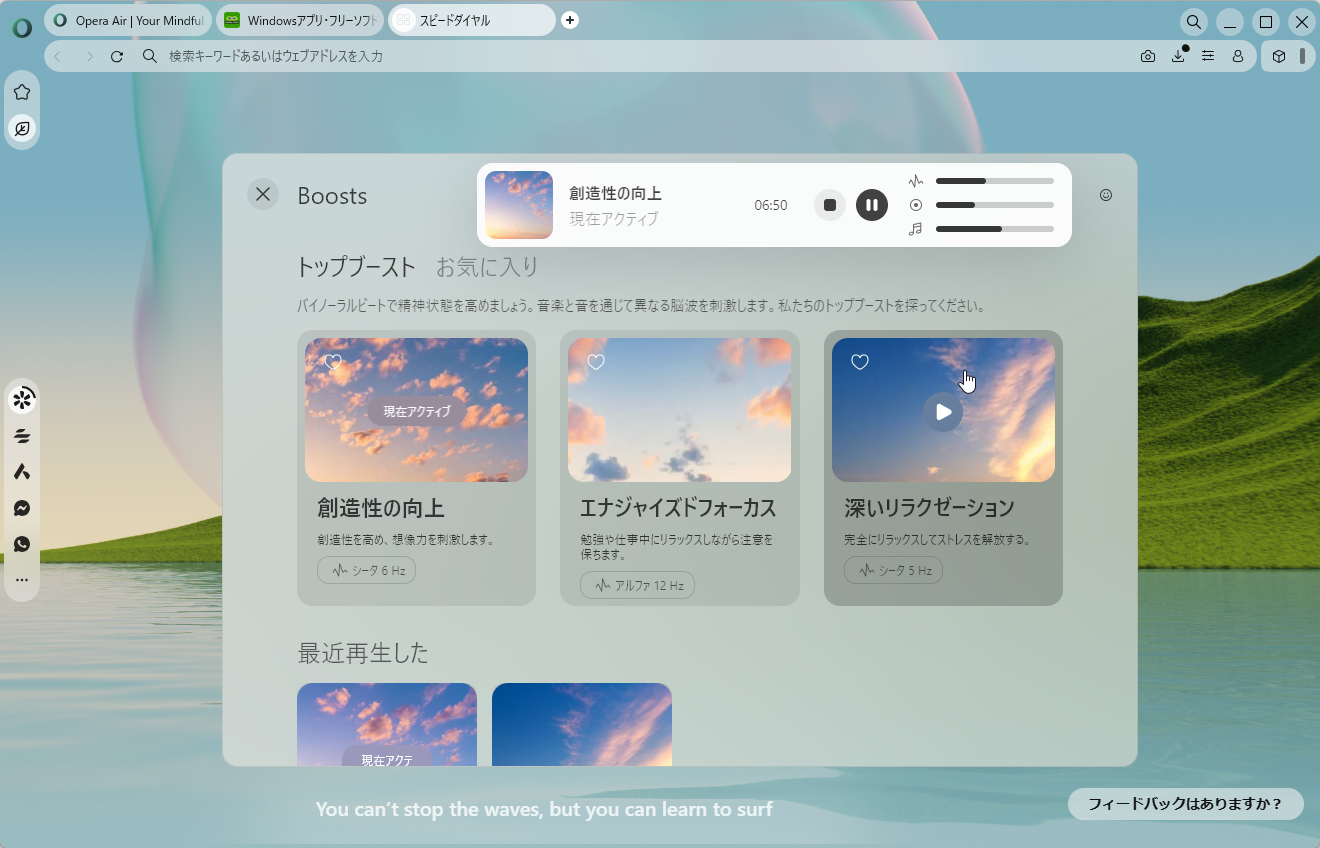Open second blue-sky thumbnail under 最近再生した
Screen dimensions: 1320x848
(582, 725)
